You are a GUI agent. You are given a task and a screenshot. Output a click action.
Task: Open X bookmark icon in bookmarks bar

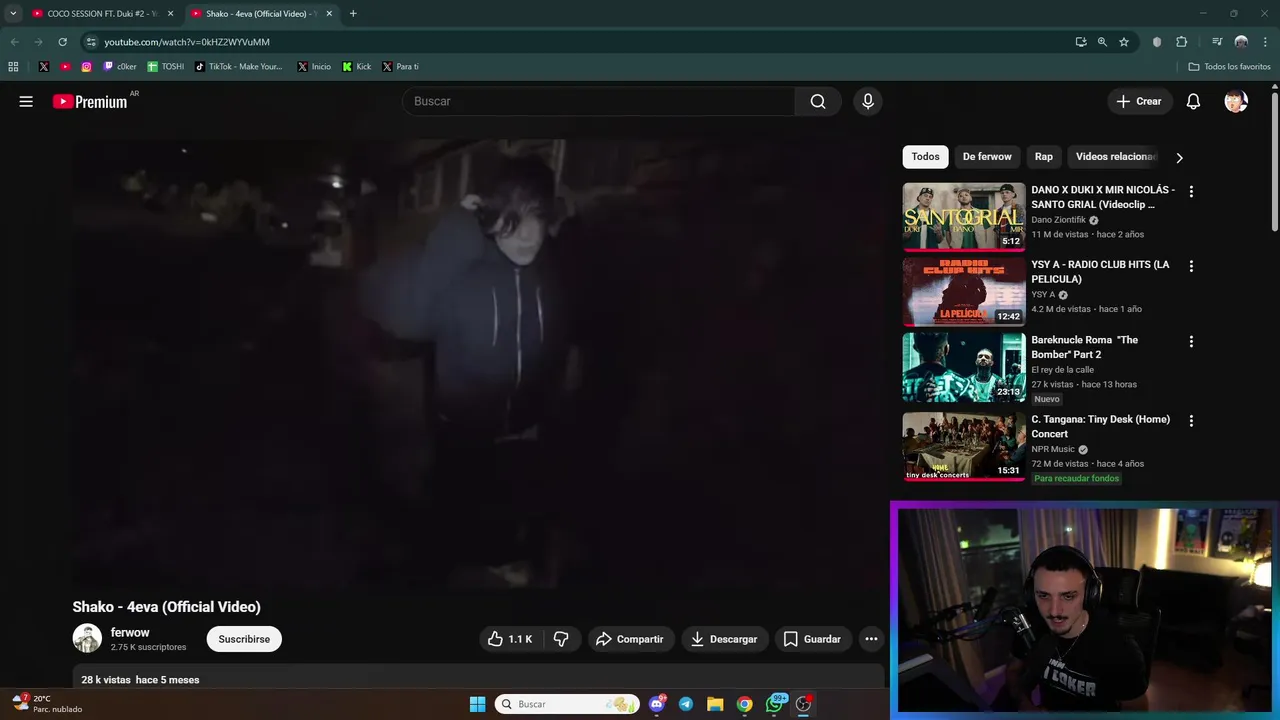[x=44, y=67]
